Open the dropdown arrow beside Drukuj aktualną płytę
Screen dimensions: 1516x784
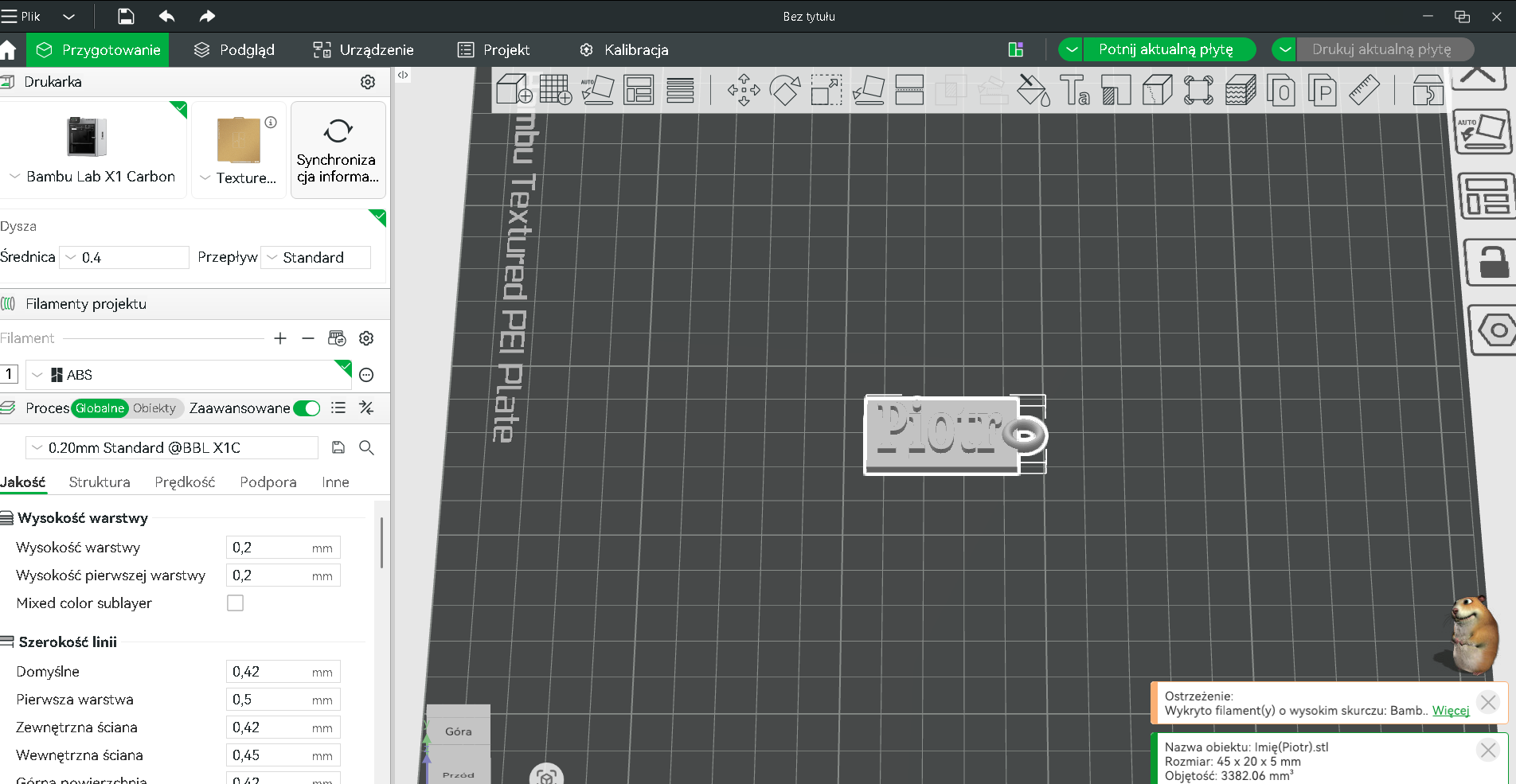1284,49
